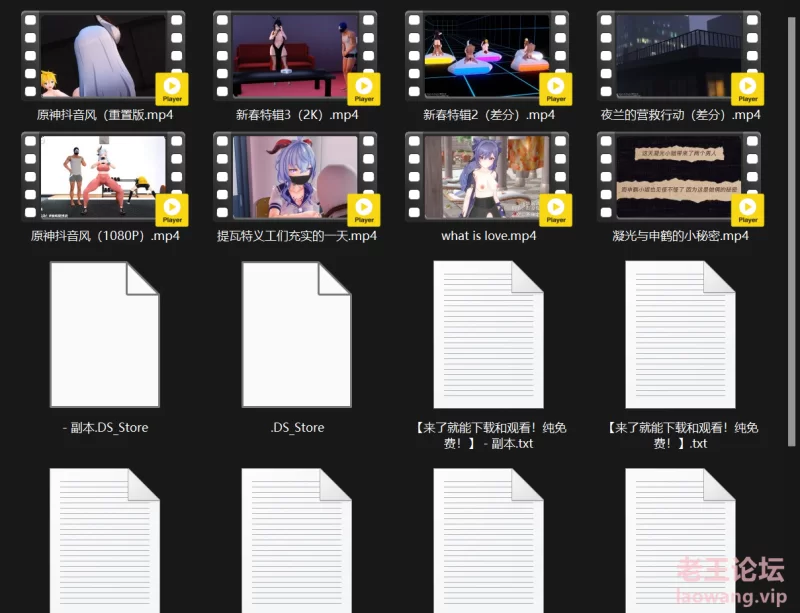The image size is (800, 613).
Task: Click the file name 新春特辑3（2K）.mp4
Action: click(297, 115)
